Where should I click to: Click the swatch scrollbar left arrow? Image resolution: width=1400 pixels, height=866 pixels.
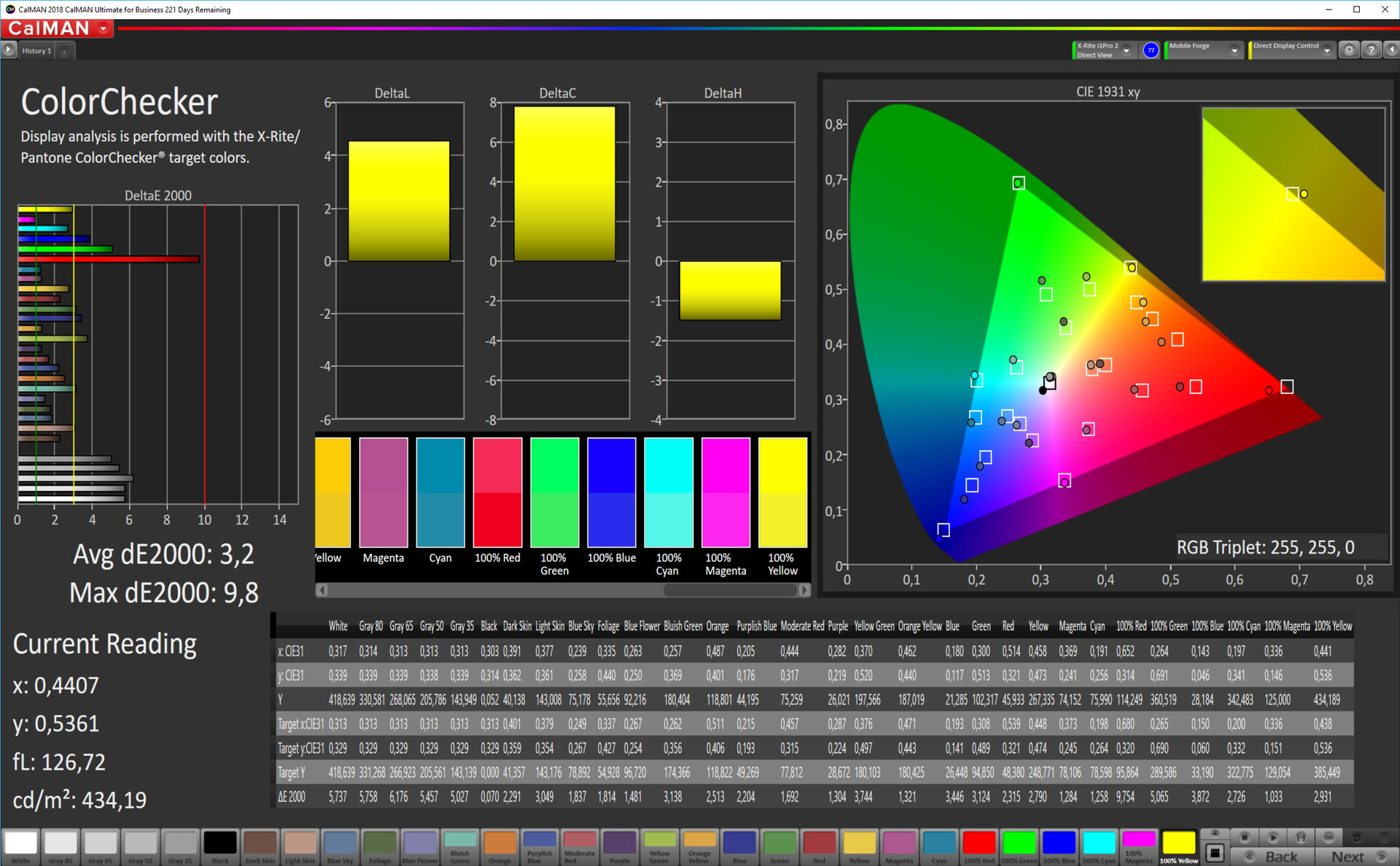pos(322,589)
